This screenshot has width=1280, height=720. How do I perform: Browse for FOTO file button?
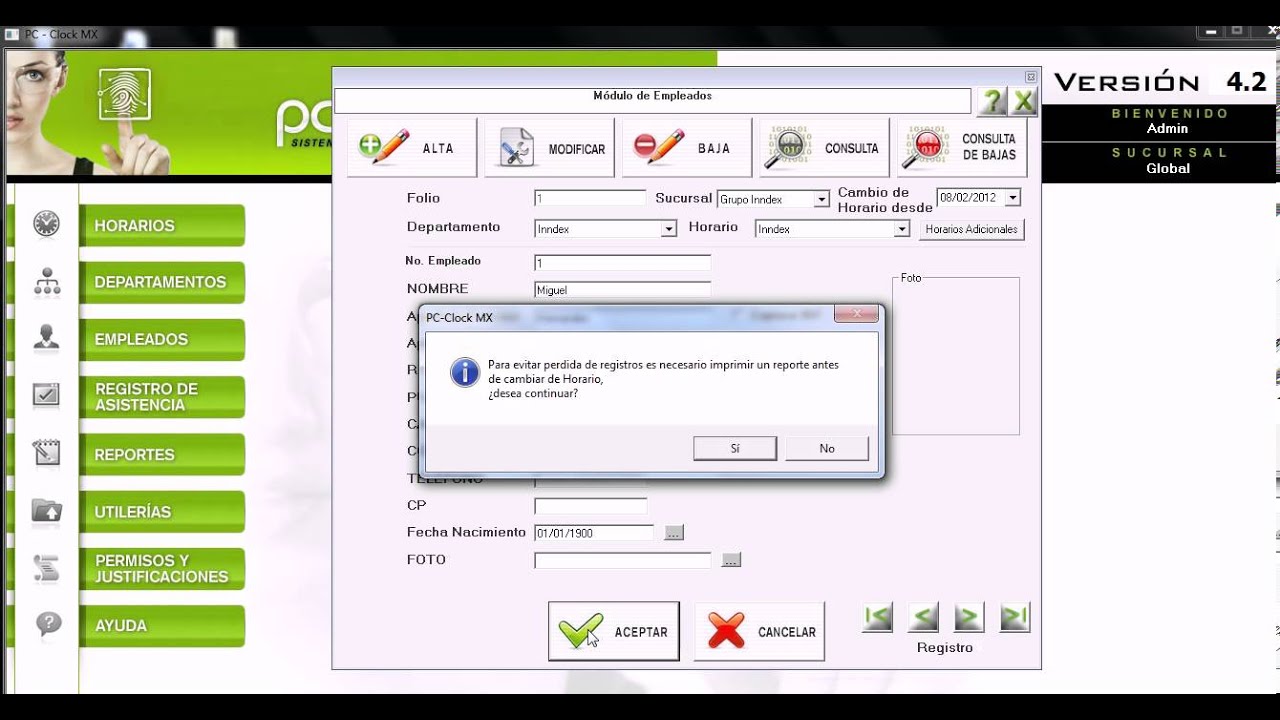[732, 560]
